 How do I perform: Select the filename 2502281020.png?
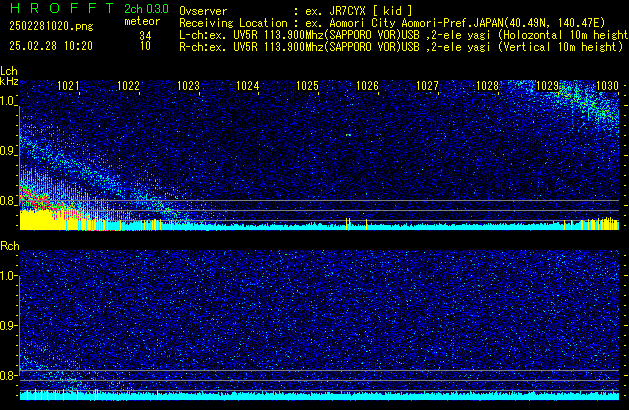pos(51,26)
